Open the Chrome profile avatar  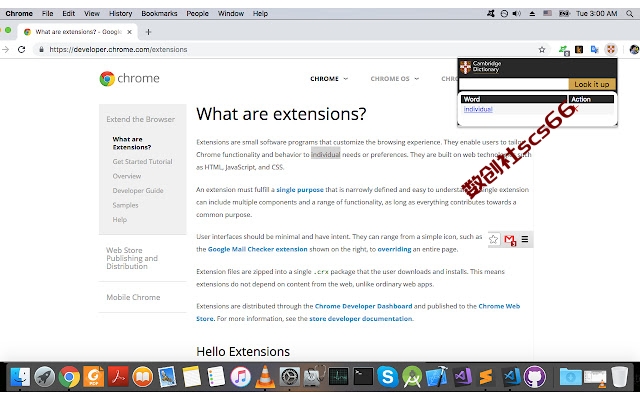(x=634, y=49)
